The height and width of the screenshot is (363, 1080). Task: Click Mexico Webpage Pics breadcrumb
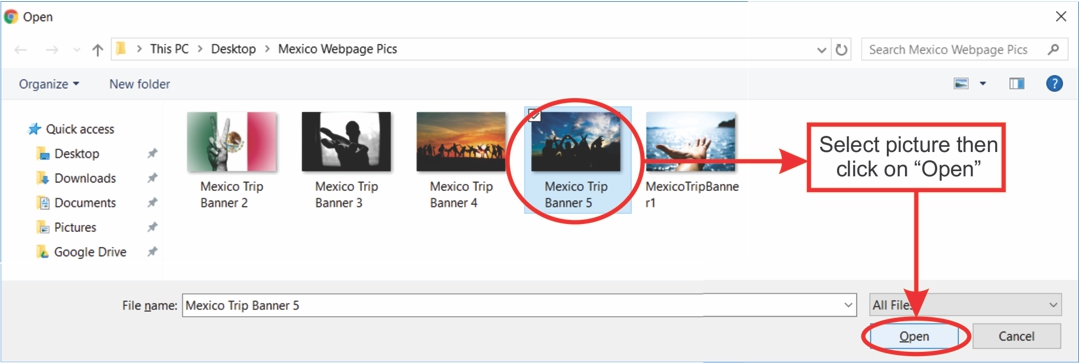coord(338,49)
